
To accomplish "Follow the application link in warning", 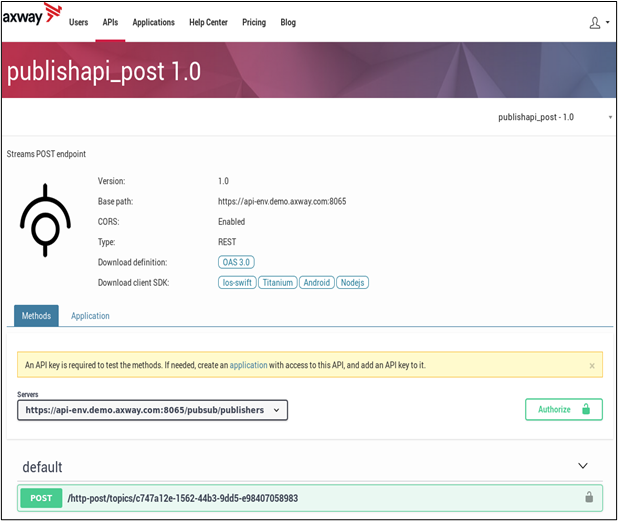I will [x=248, y=365].
